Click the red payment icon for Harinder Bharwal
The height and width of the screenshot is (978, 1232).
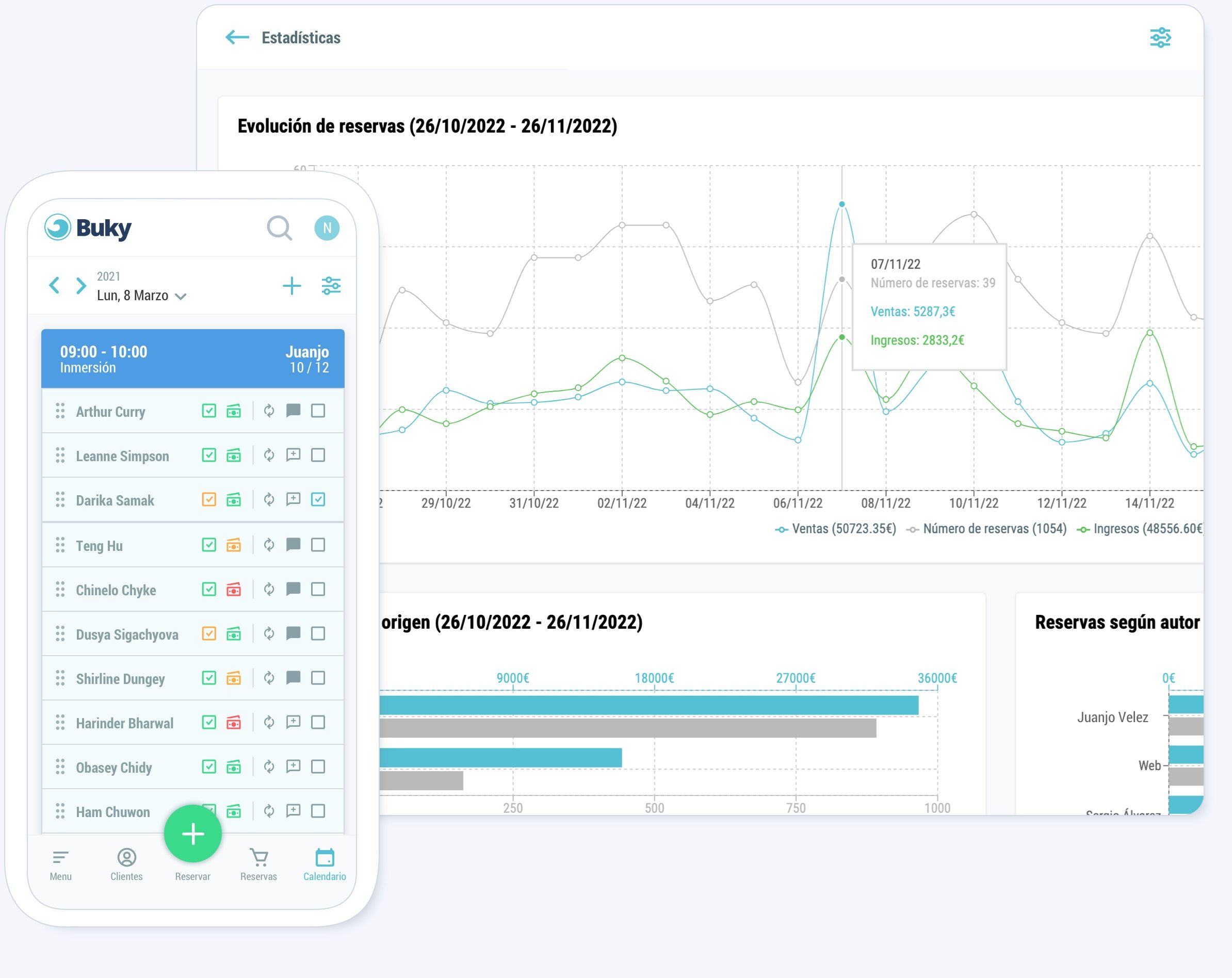(234, 722)
